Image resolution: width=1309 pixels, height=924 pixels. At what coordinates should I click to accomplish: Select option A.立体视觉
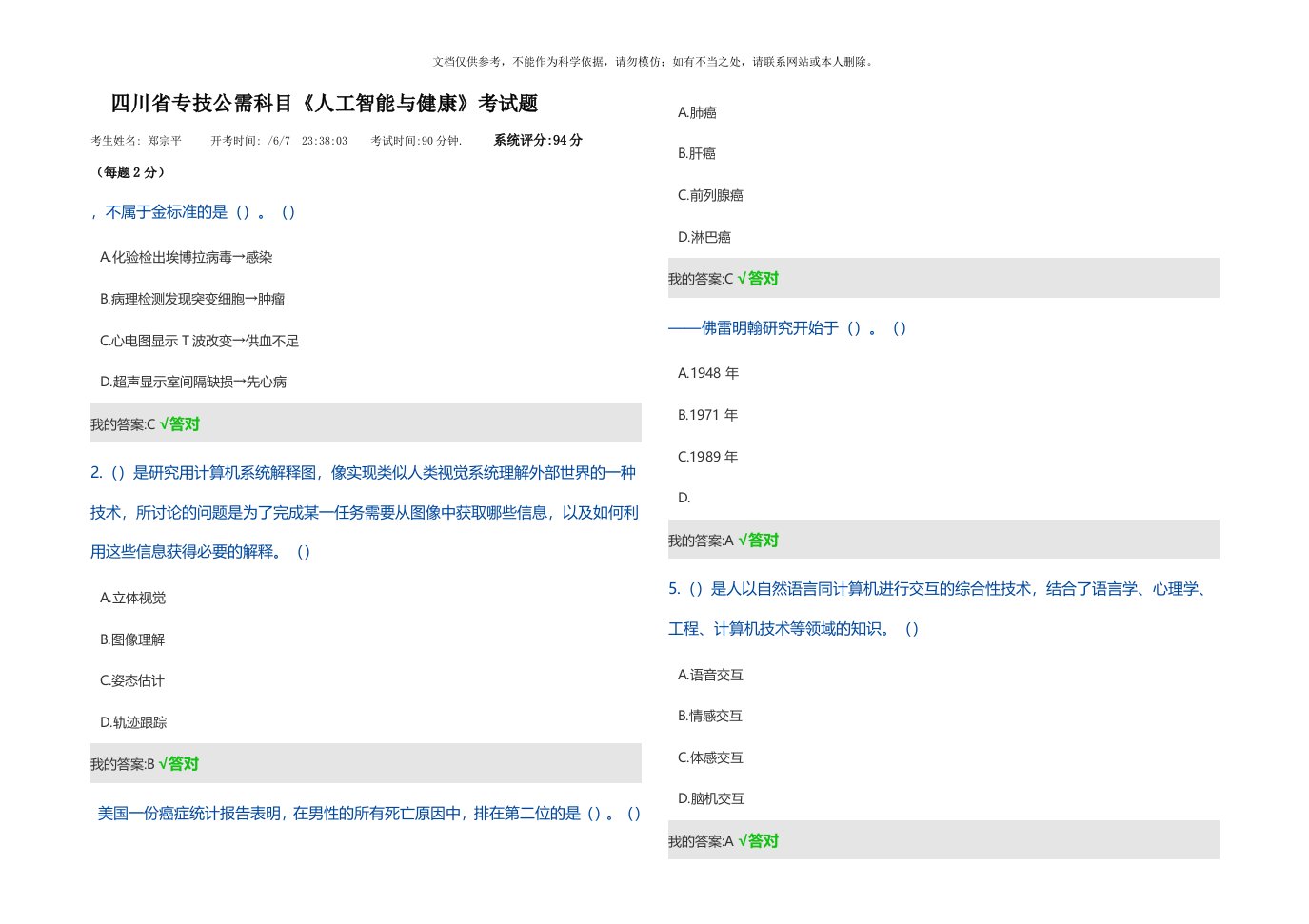point(133,598)
